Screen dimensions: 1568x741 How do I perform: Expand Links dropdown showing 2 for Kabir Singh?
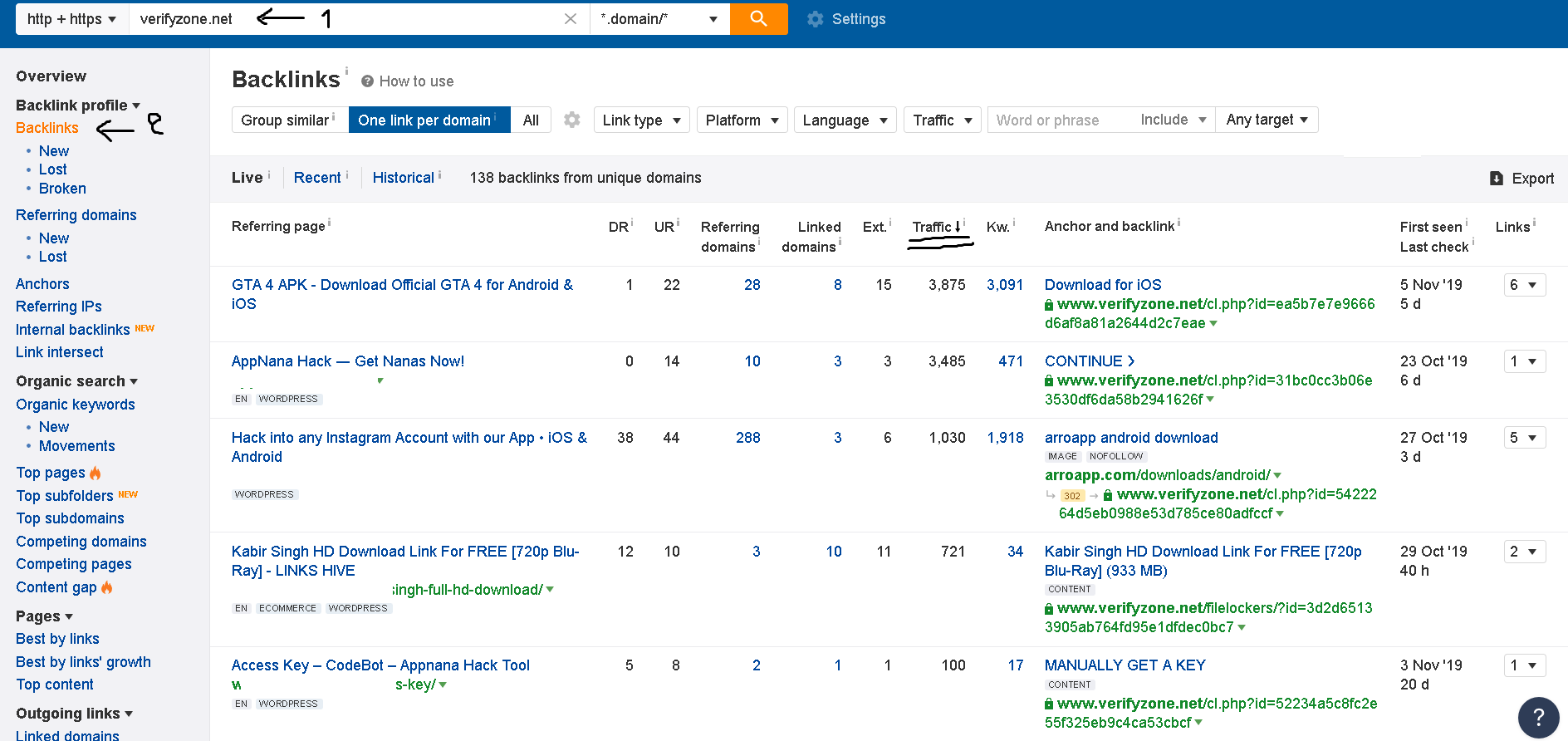coord(1524,552)
